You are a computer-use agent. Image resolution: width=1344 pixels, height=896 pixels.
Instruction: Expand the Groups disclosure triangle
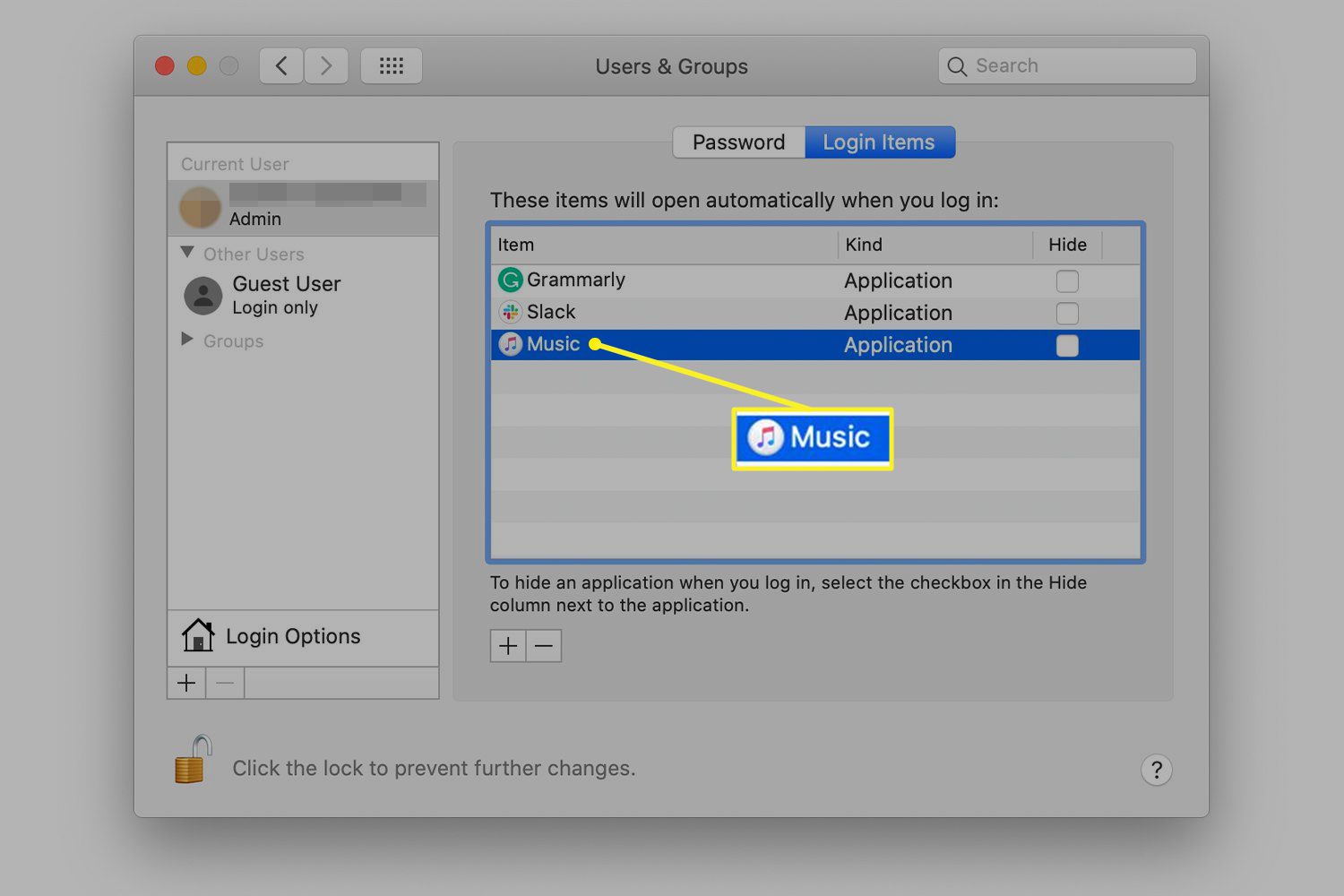187,339
